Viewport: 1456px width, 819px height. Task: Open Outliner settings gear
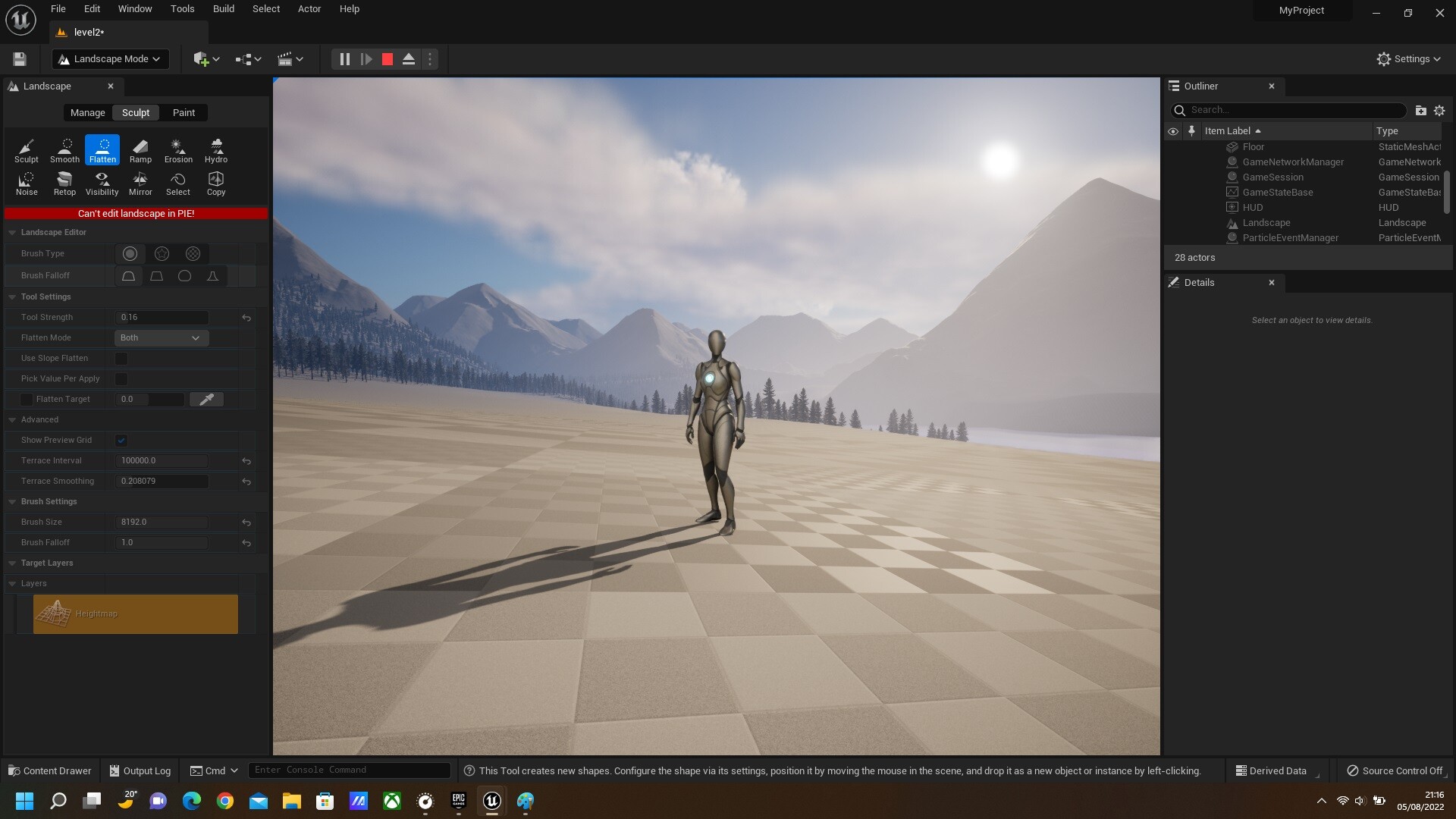tap(1439, 111)
